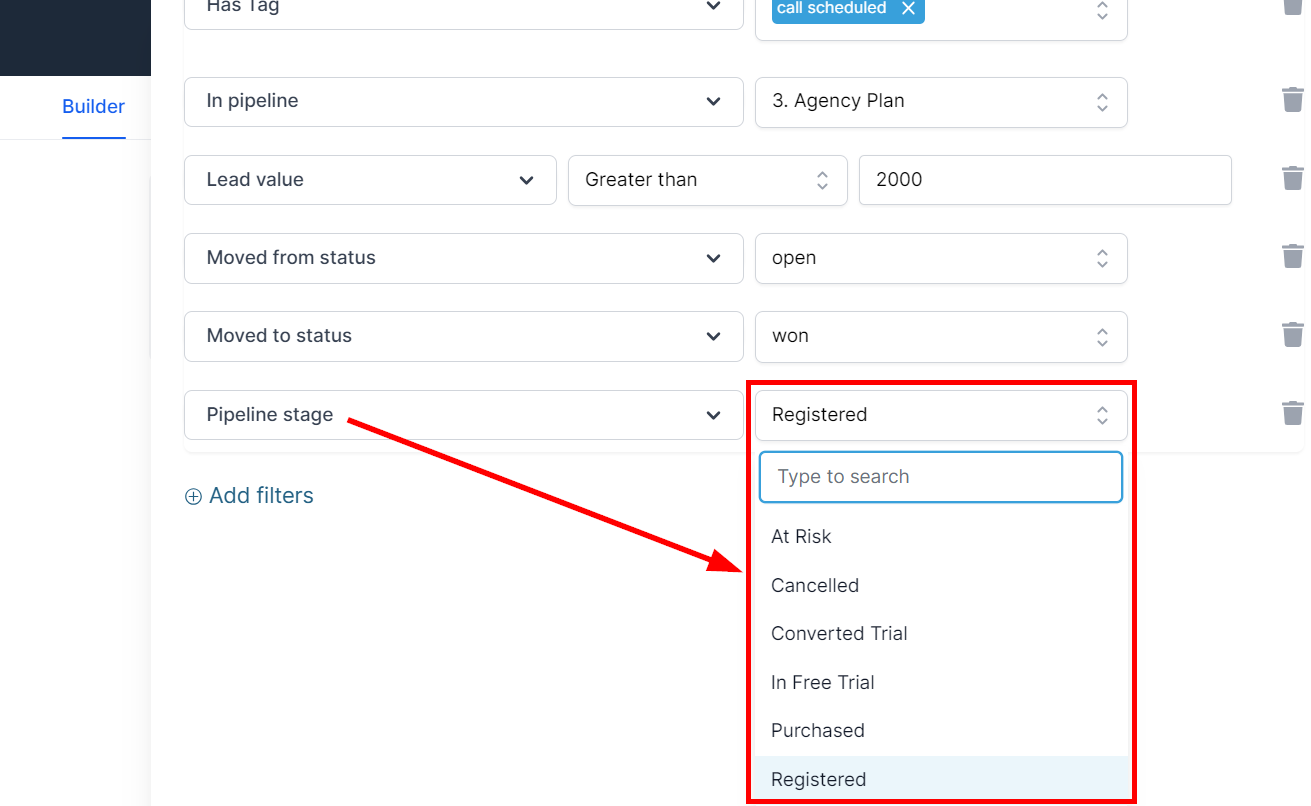Open the Lead value filter dropdown
This screenshot has height=806, width=1311.
pos(370,180)
